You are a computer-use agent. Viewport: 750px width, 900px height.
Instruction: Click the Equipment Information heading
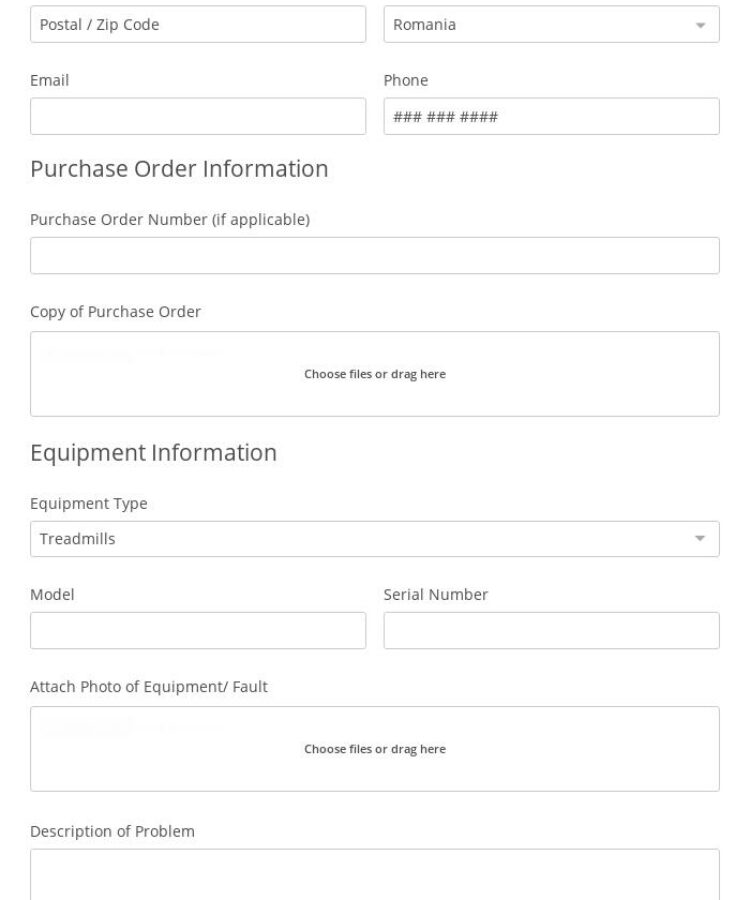[154, 452]
